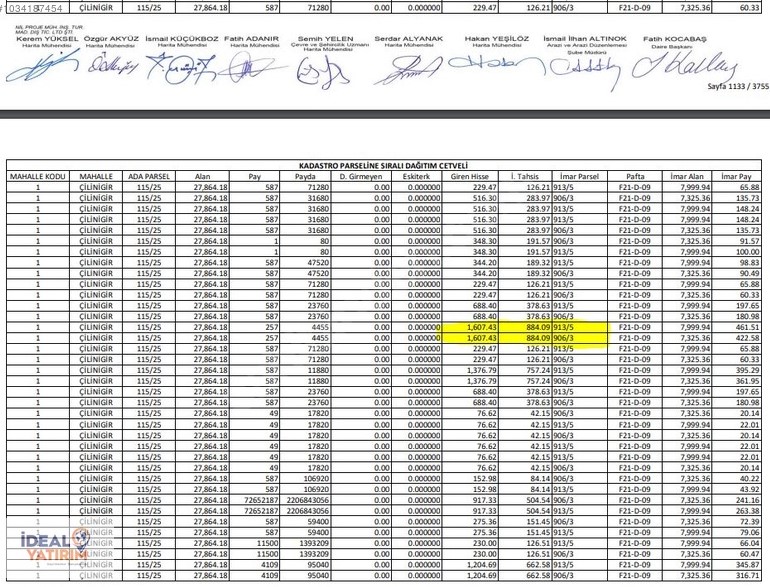Select the İmar Pay value '316.71'
Image resolution: width=770 pixels, height=587 pixels.
pos(748,576)
